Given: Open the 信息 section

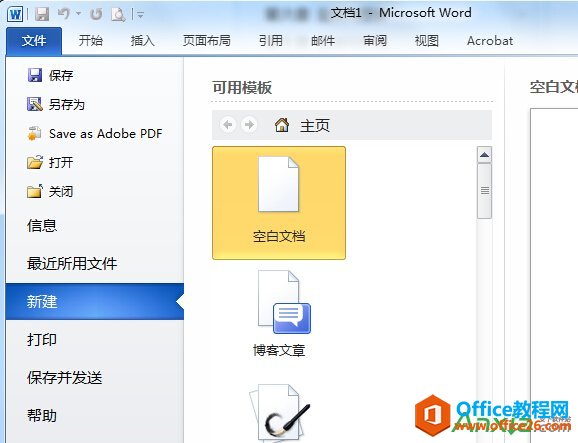Looking at the screenshot, I should coord(42,226).
